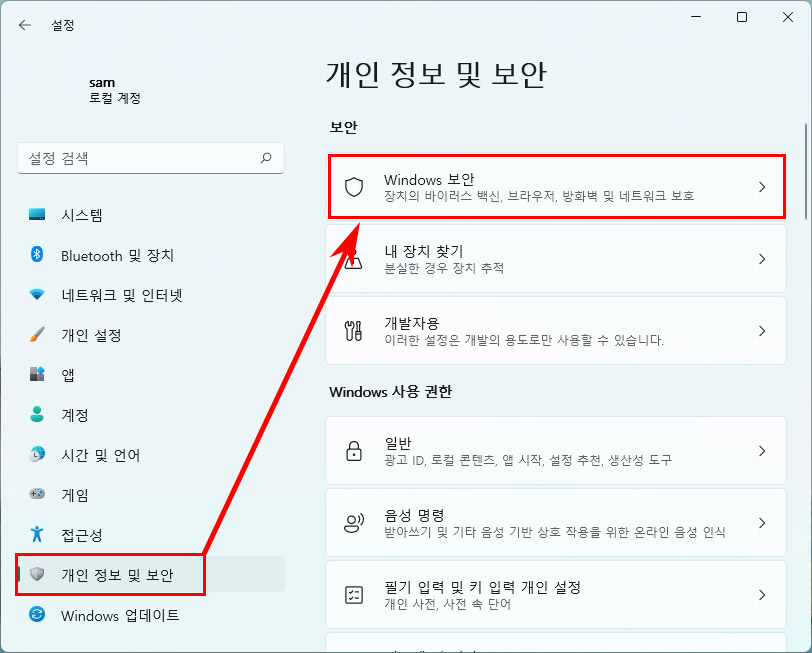Open Windows 업데이트 in sidebar
The height and width of the screenshot is (653, 812).
151,615
